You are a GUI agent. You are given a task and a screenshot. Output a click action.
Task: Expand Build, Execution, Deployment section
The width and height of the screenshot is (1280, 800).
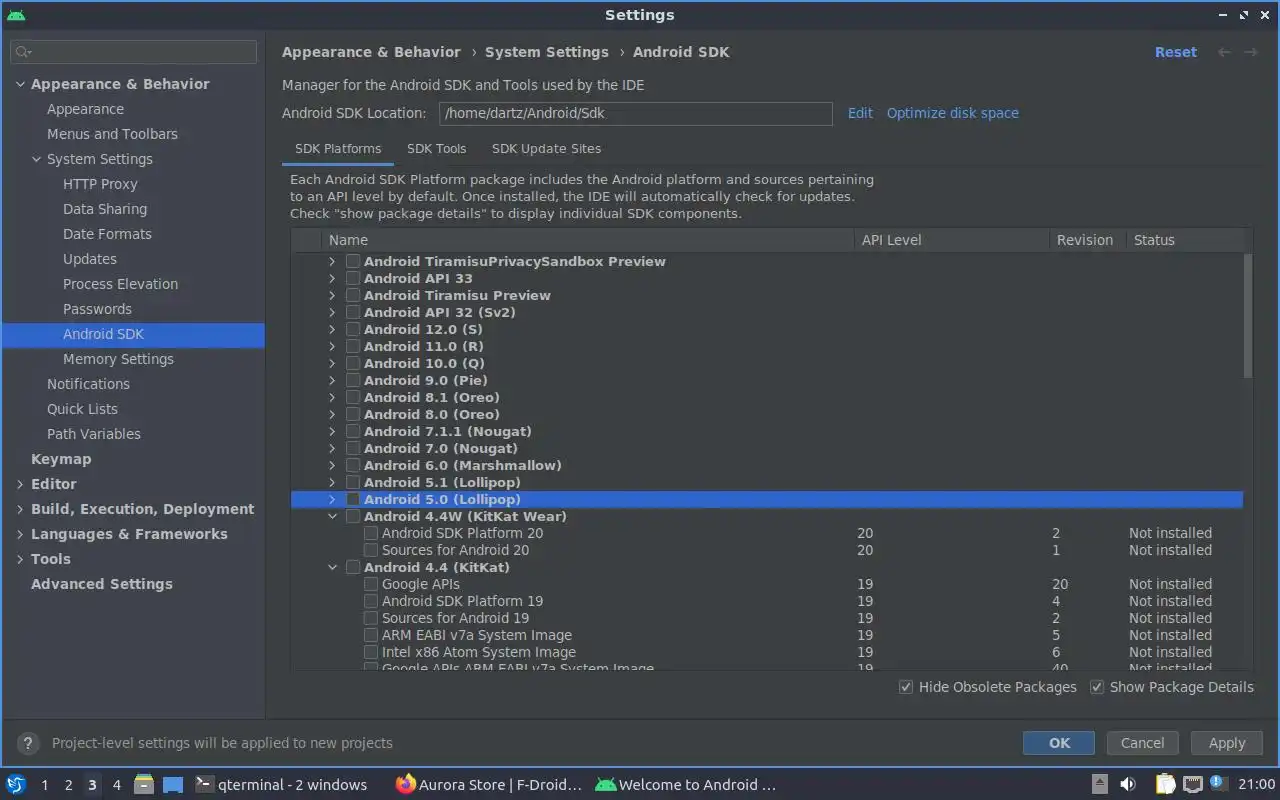(20, 509)
